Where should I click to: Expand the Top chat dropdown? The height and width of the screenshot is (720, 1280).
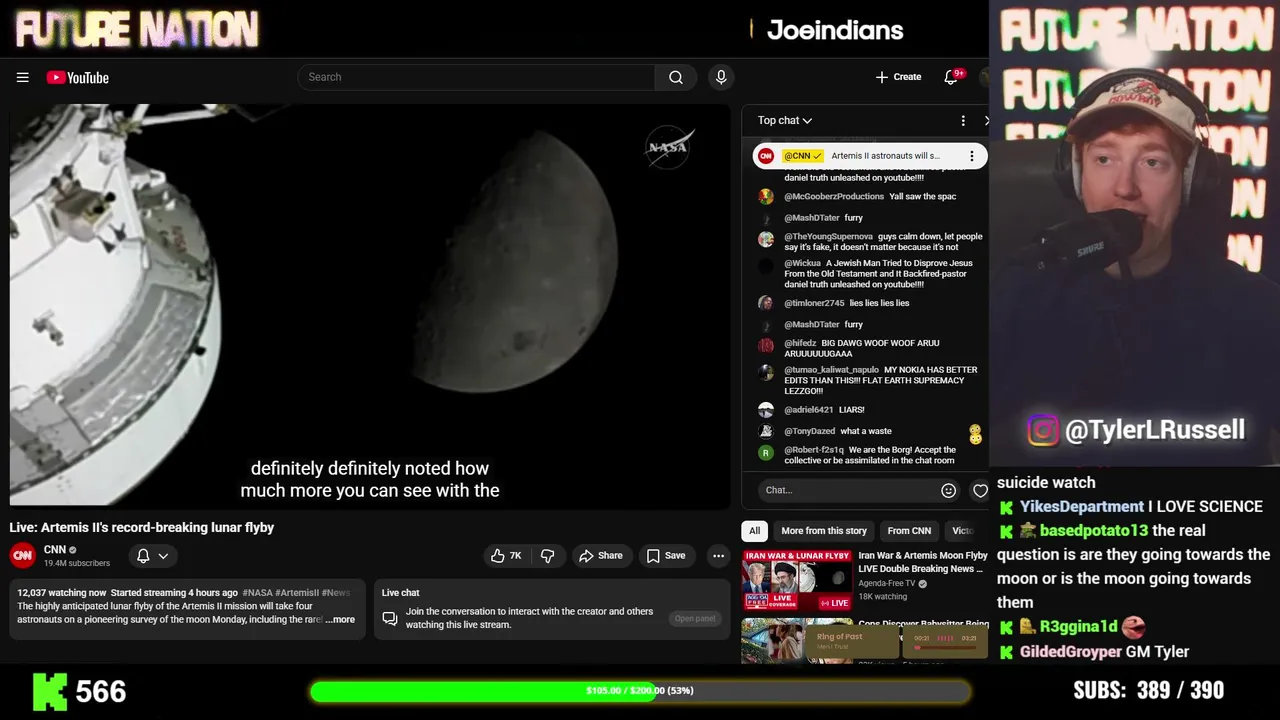(785, 120)
